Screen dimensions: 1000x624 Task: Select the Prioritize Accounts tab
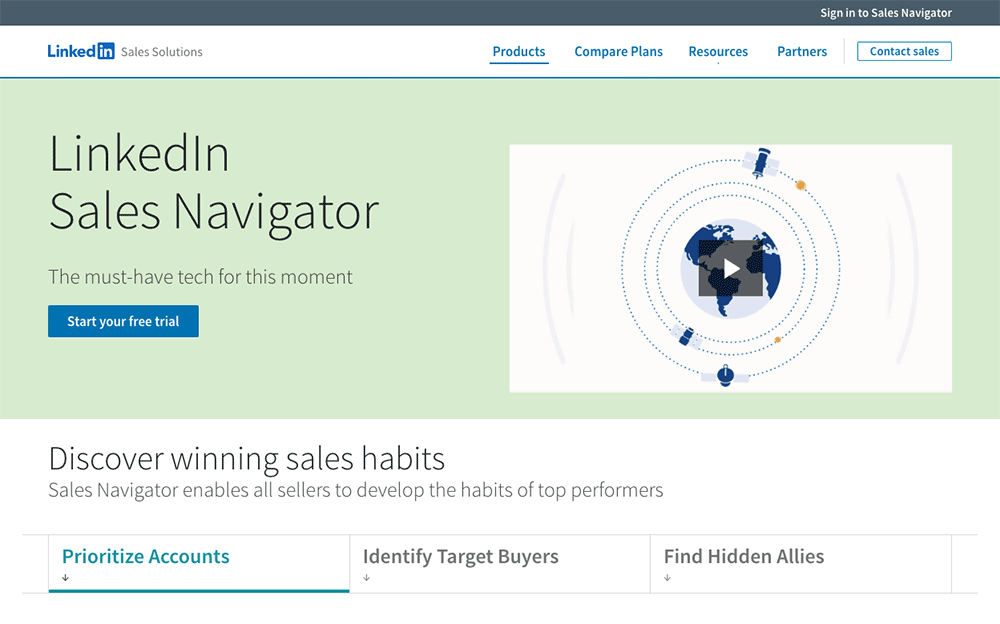[x=146, y=557]
